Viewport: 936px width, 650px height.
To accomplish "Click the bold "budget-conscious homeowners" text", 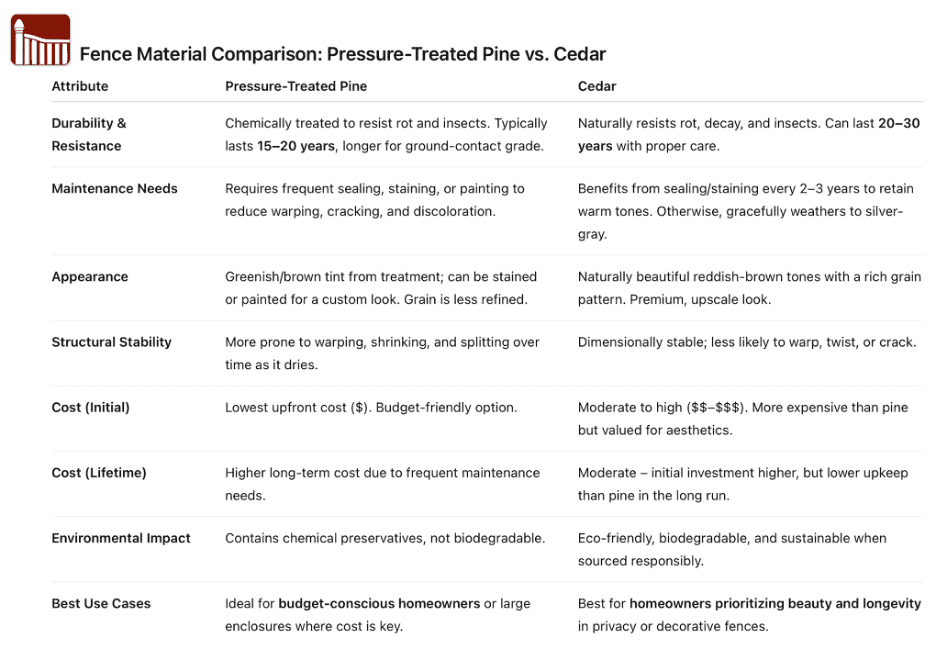I will (379, 603).
